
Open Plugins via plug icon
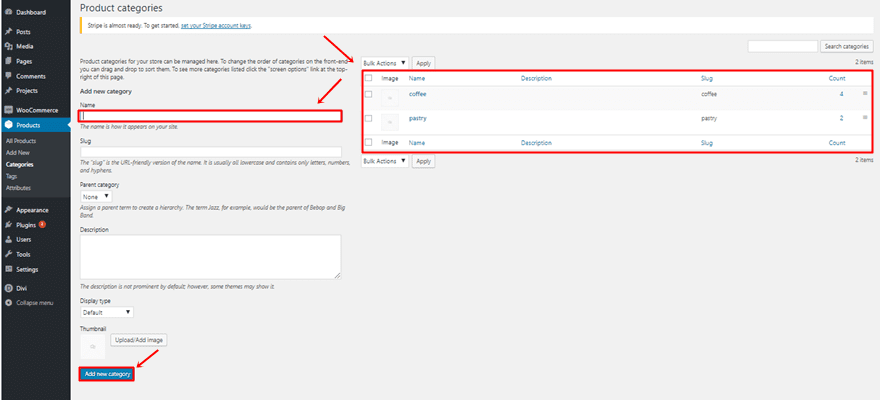coord(8,225)
